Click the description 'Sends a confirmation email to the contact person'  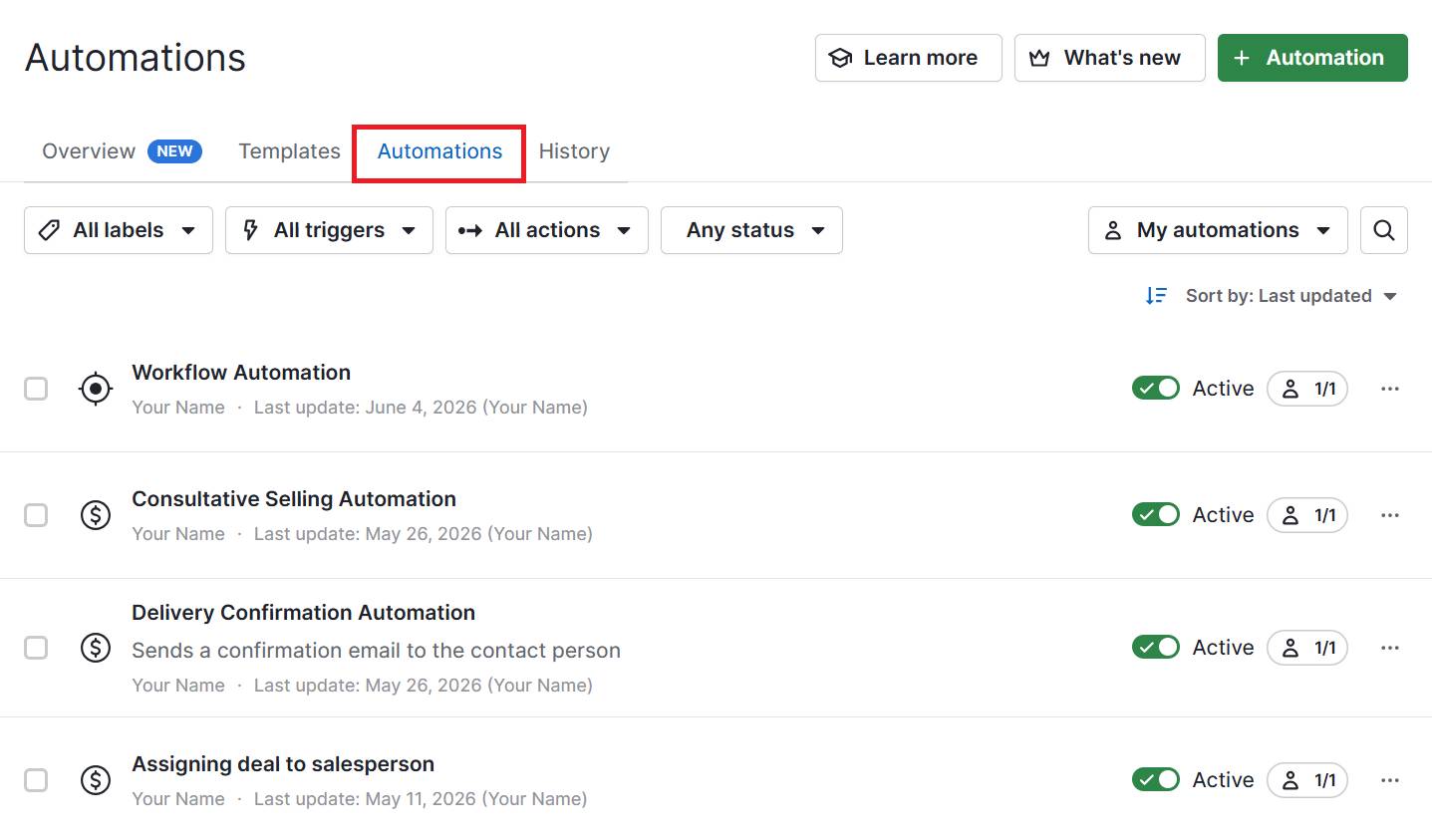(x=376, y=651)
